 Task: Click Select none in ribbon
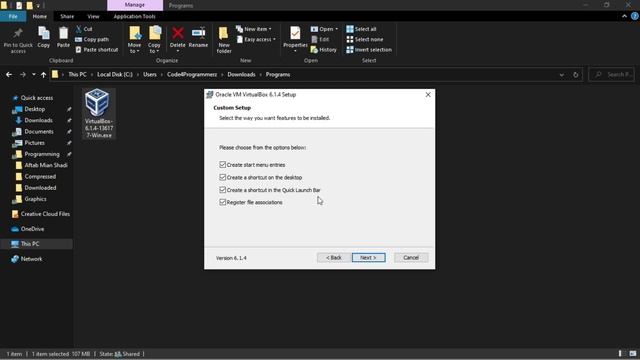pos(364,39)
